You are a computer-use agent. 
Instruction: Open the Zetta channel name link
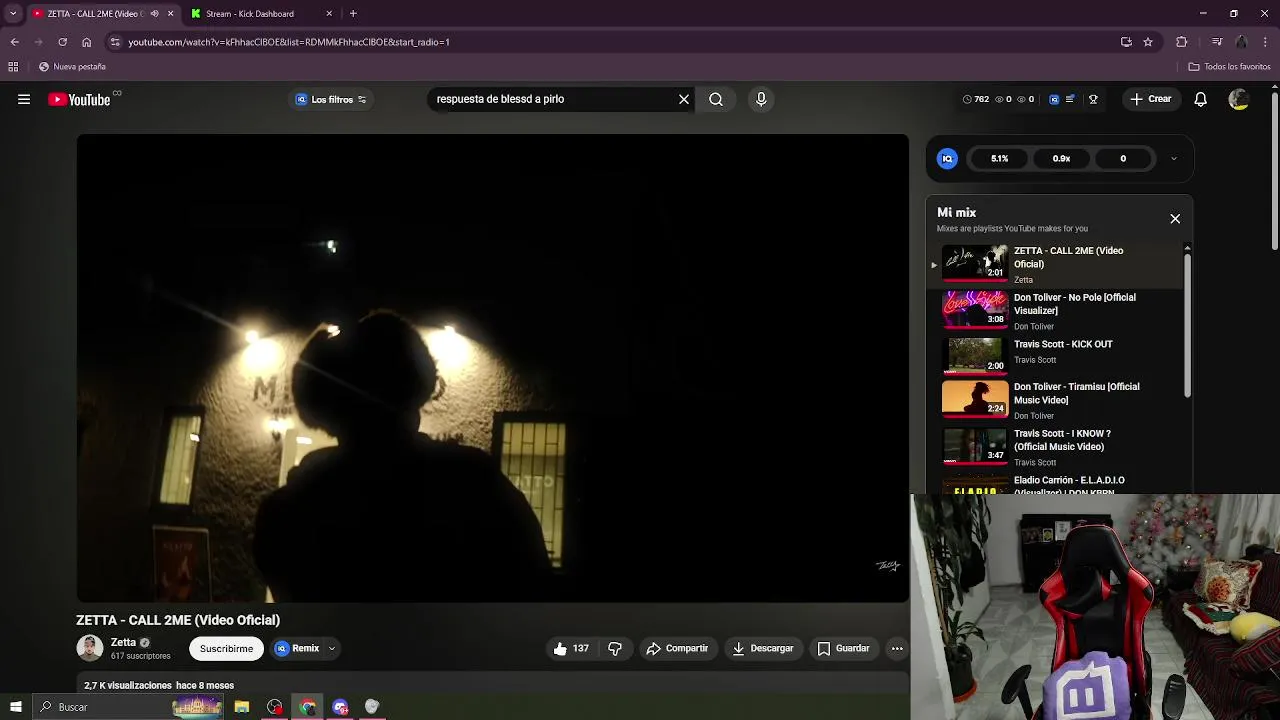[x=123, y=643]
